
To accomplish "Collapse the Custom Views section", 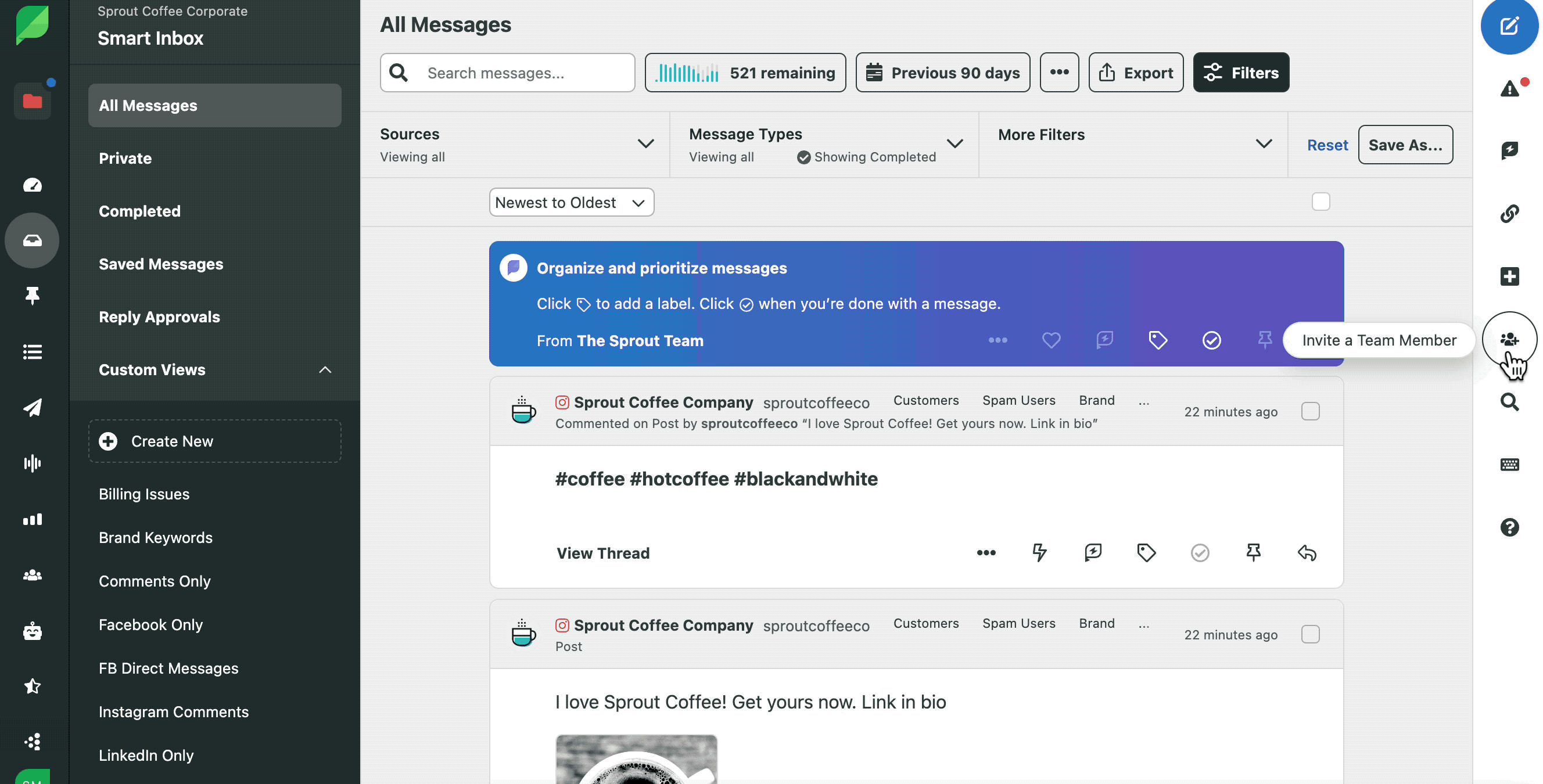I will 325,370.
